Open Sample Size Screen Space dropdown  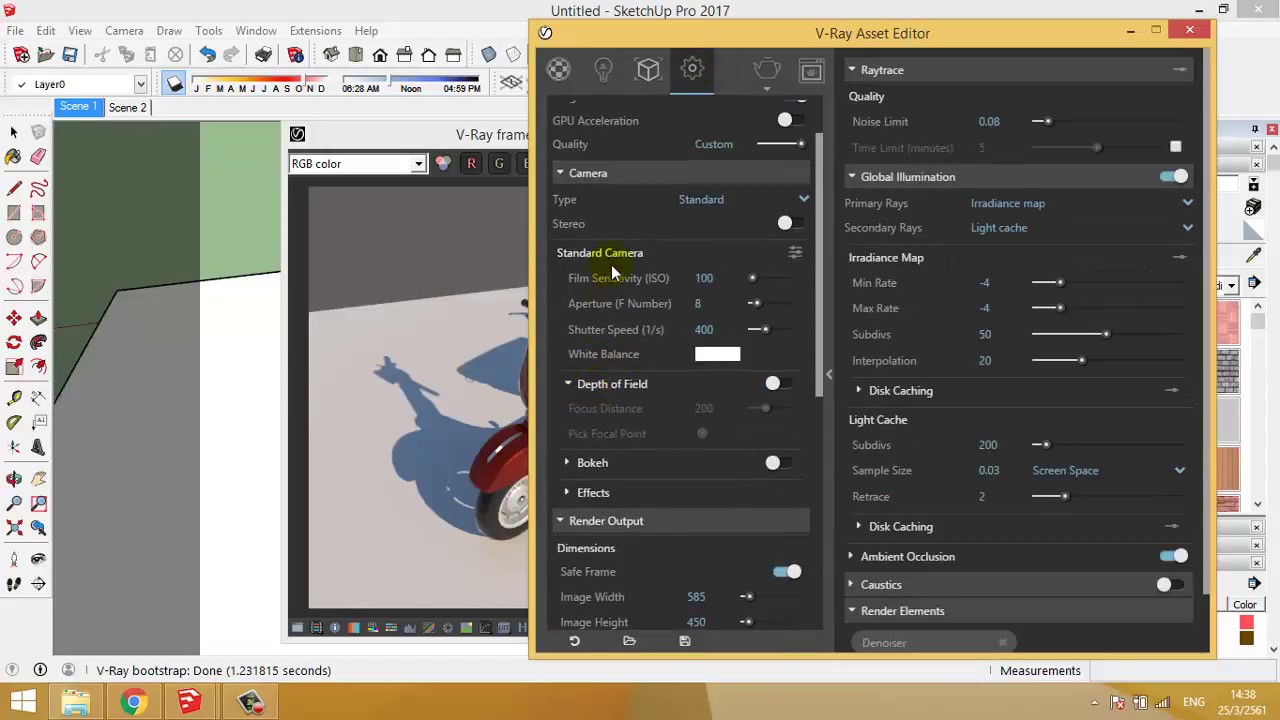click(x=1110, y=471)
